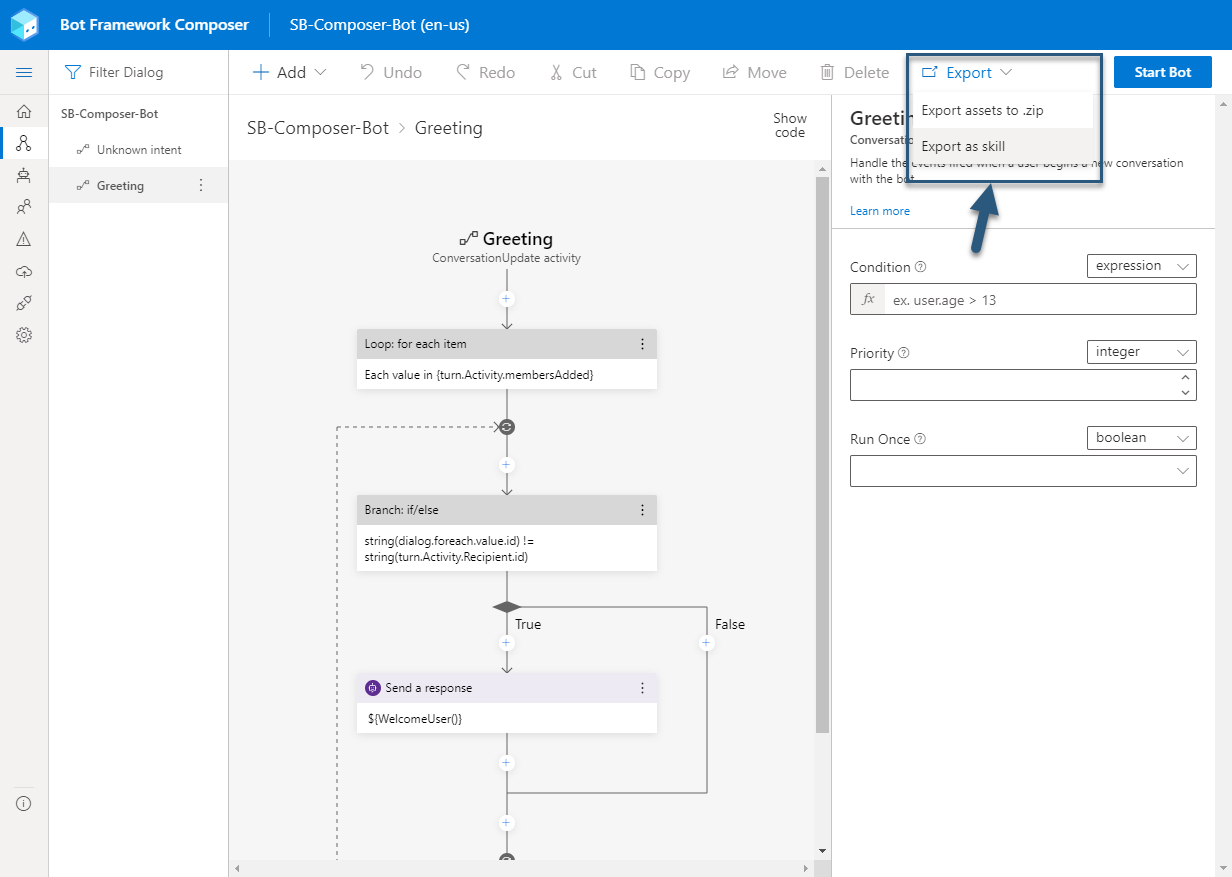Click the Condition expression input field

coord(1040,299)
